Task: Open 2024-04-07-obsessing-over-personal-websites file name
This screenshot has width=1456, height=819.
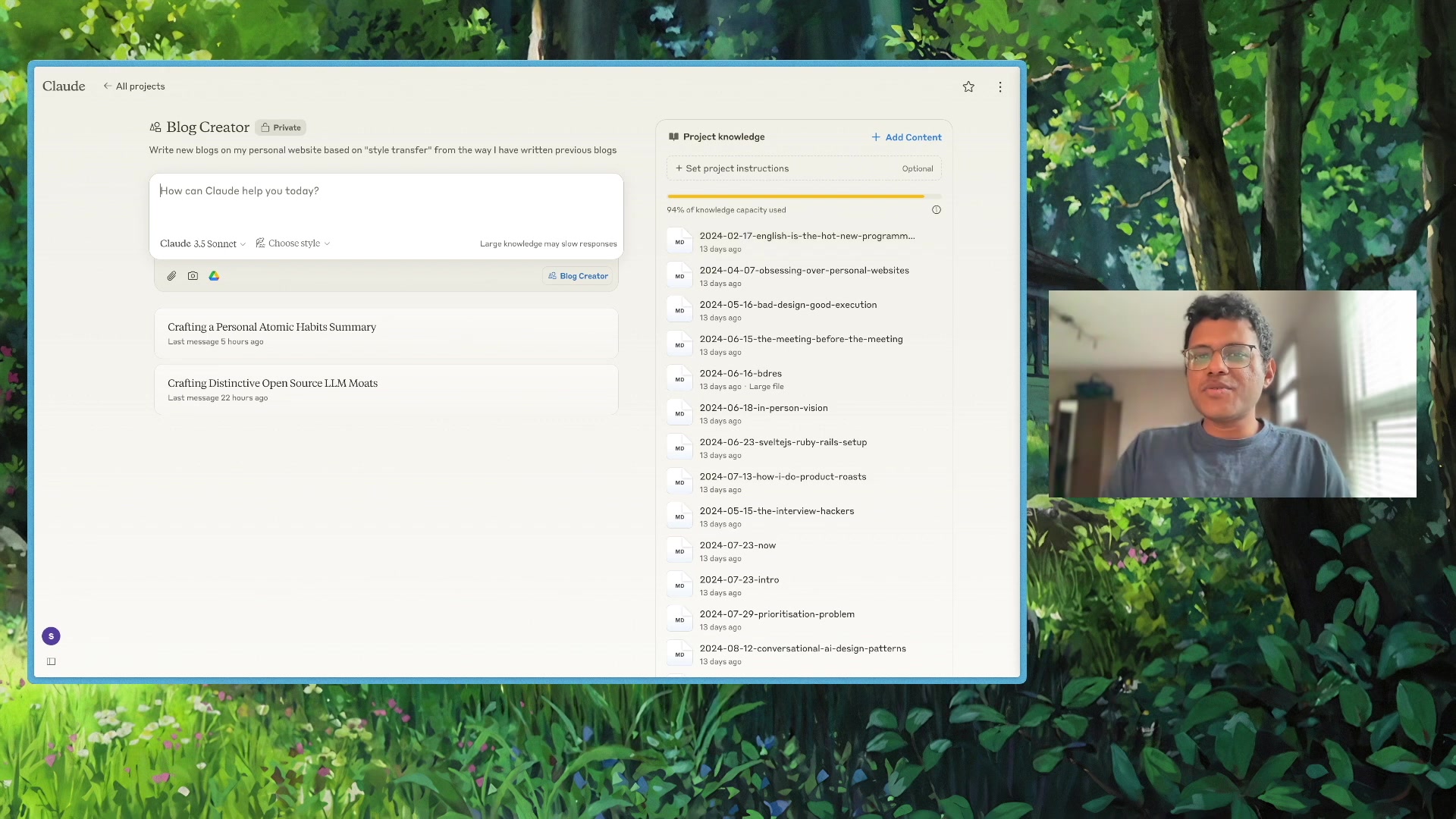Action: [804, 271]
